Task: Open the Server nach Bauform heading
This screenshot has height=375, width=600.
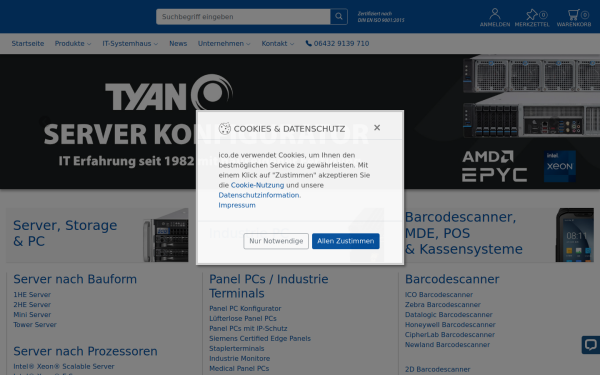Action: (75, 279)
